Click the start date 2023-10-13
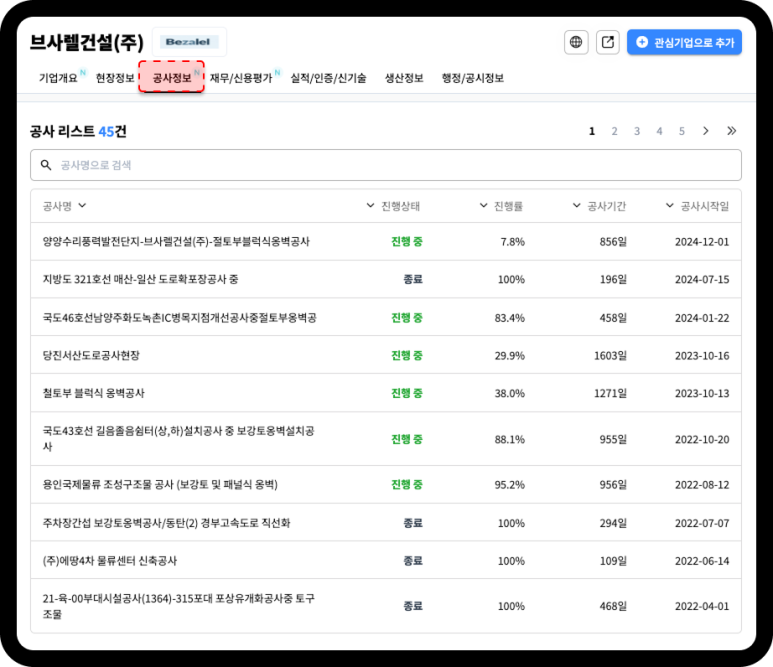The height and width of the screenshot is (667, 773). pyautogui.click(x=702, y=393)
